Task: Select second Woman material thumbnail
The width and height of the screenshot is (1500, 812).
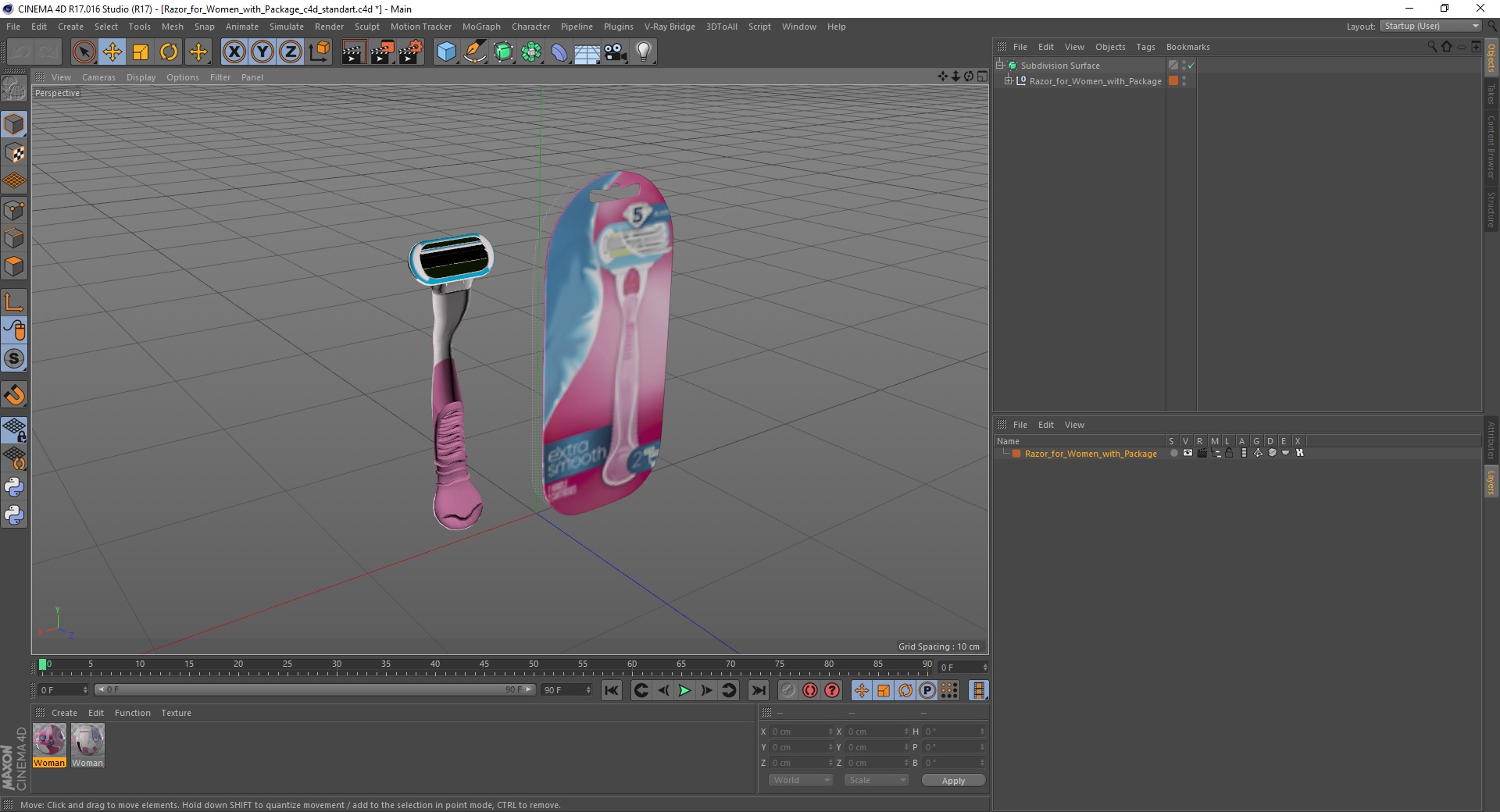Action: 87,740
